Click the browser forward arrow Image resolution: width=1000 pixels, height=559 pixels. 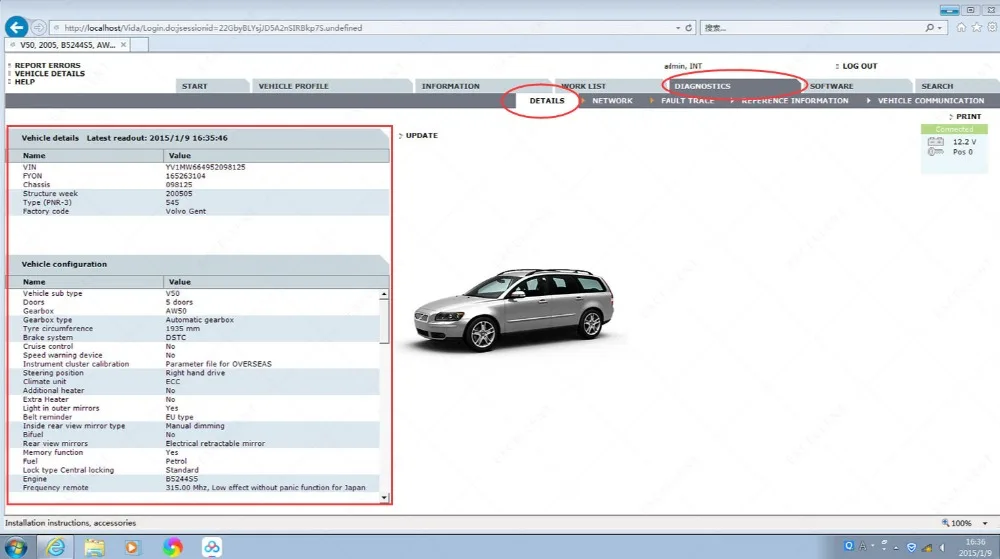coord(39,27)
